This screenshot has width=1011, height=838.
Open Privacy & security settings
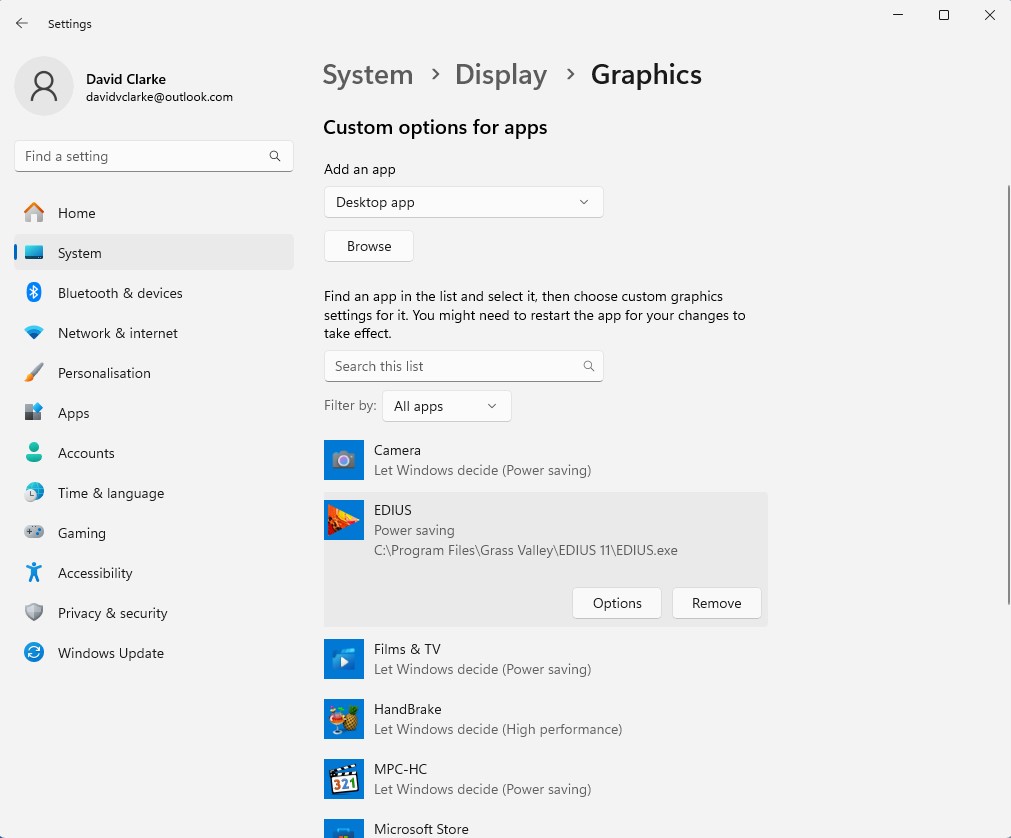point(153,612)
